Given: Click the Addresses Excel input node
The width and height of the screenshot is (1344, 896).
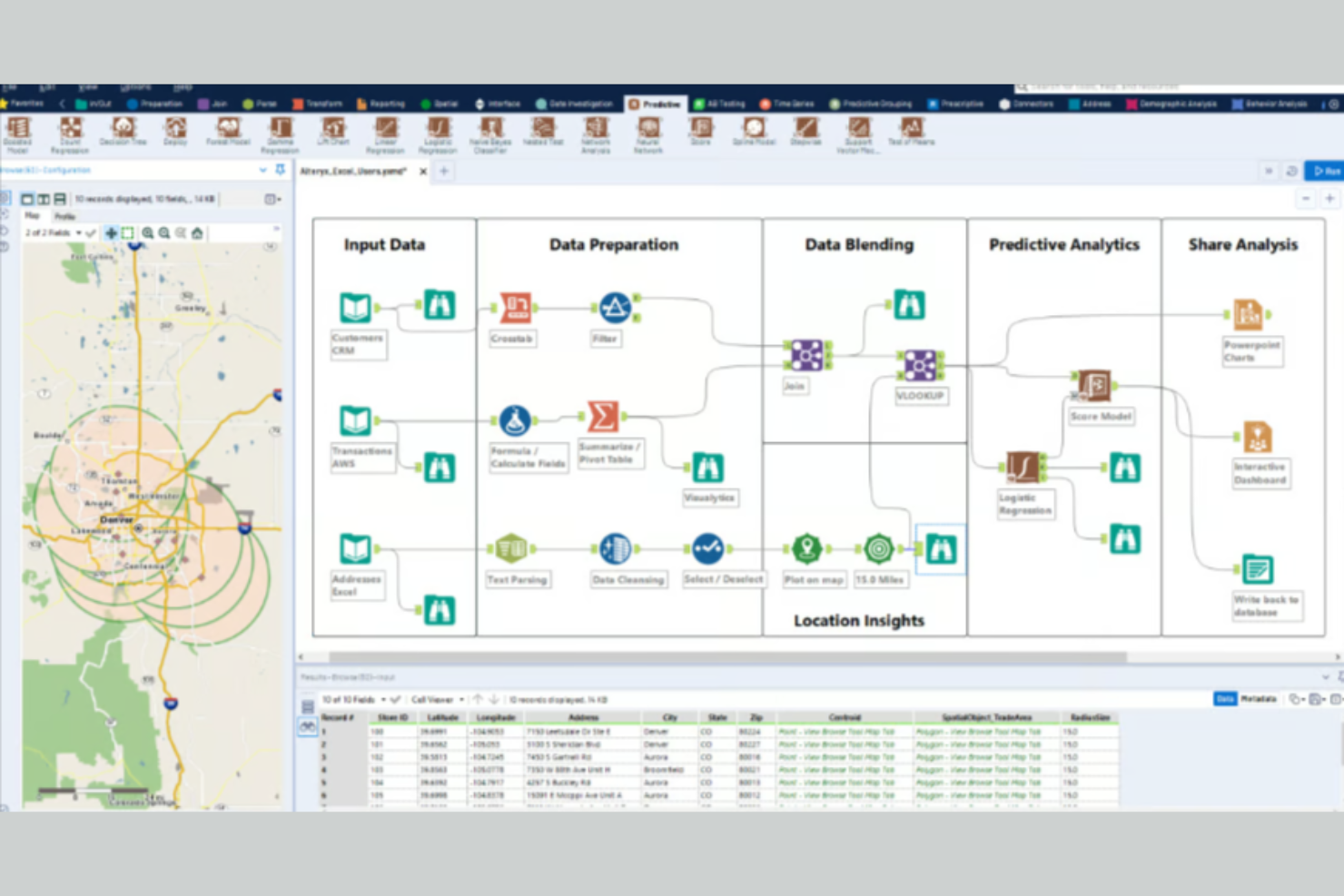Looking at the screenshot, I should [355, 548].
